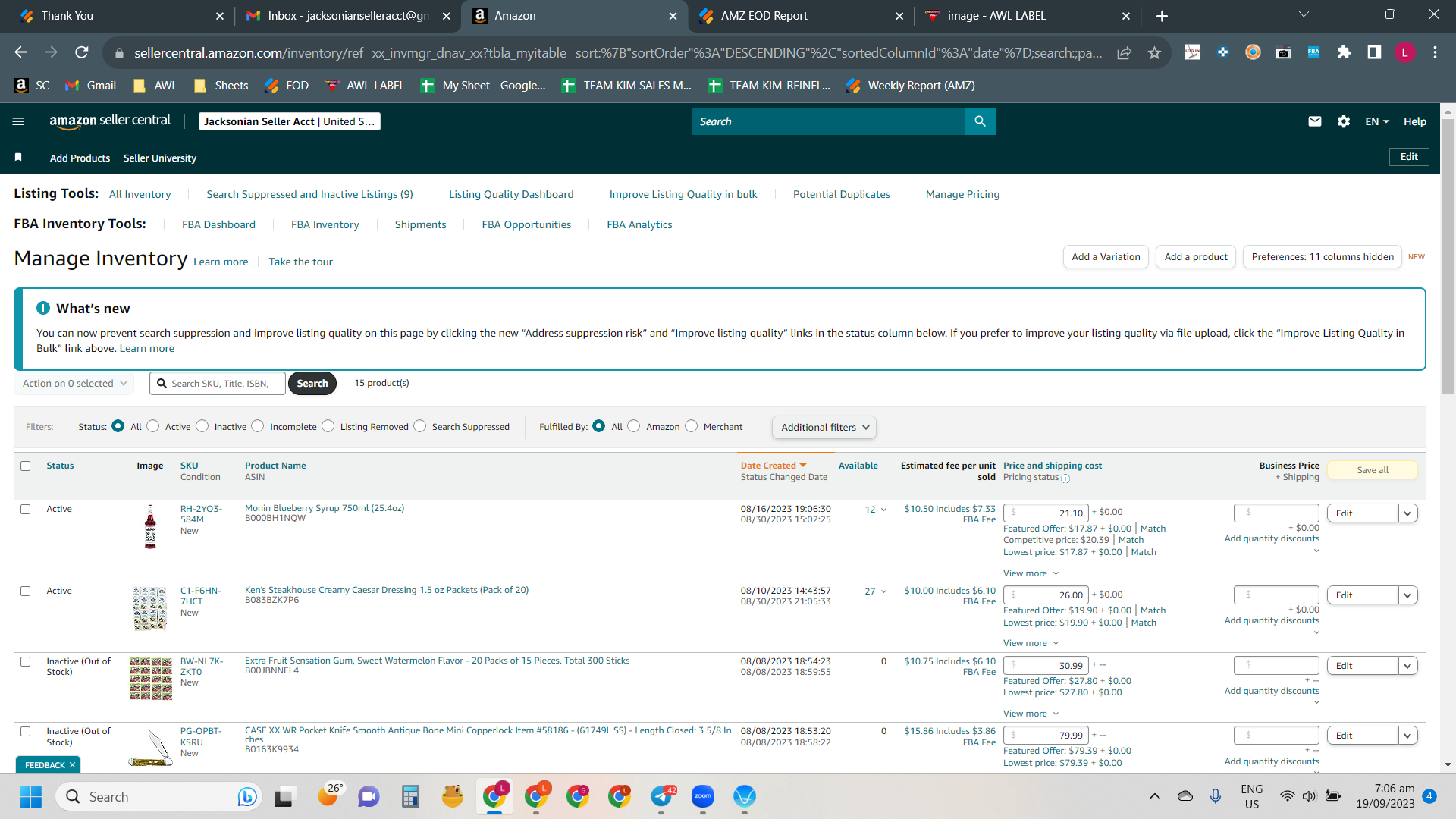Check the Monin Blueberry Syrup row checkbox
This screenshot has height=819, width=1456.
26,509
